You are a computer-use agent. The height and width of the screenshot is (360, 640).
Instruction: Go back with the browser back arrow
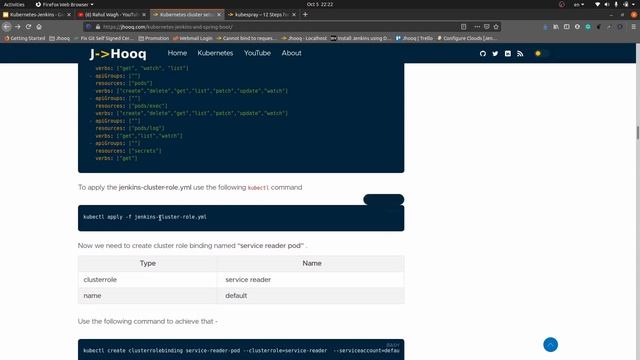(7, 27)
